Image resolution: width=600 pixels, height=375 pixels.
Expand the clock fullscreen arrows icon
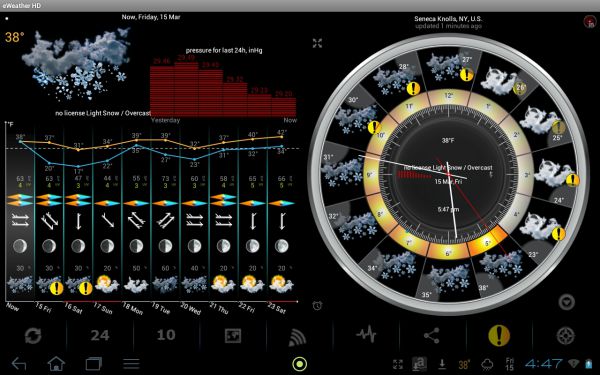point(317,43)
